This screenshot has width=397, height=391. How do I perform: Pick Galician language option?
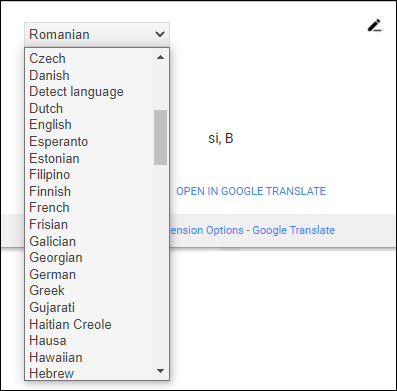tap(88, 241)
